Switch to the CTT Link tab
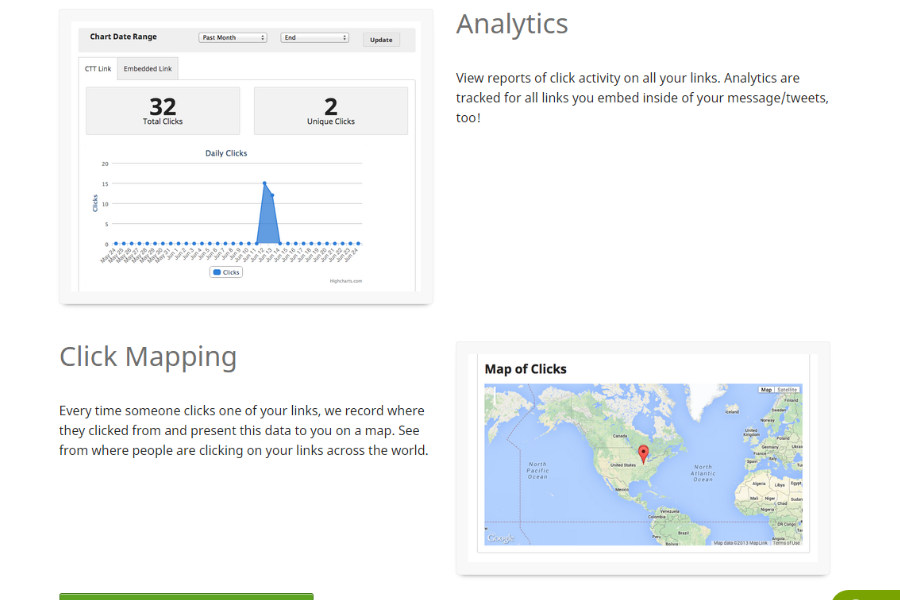This screenshot has width=900, height=600. (x=98, y=69)
